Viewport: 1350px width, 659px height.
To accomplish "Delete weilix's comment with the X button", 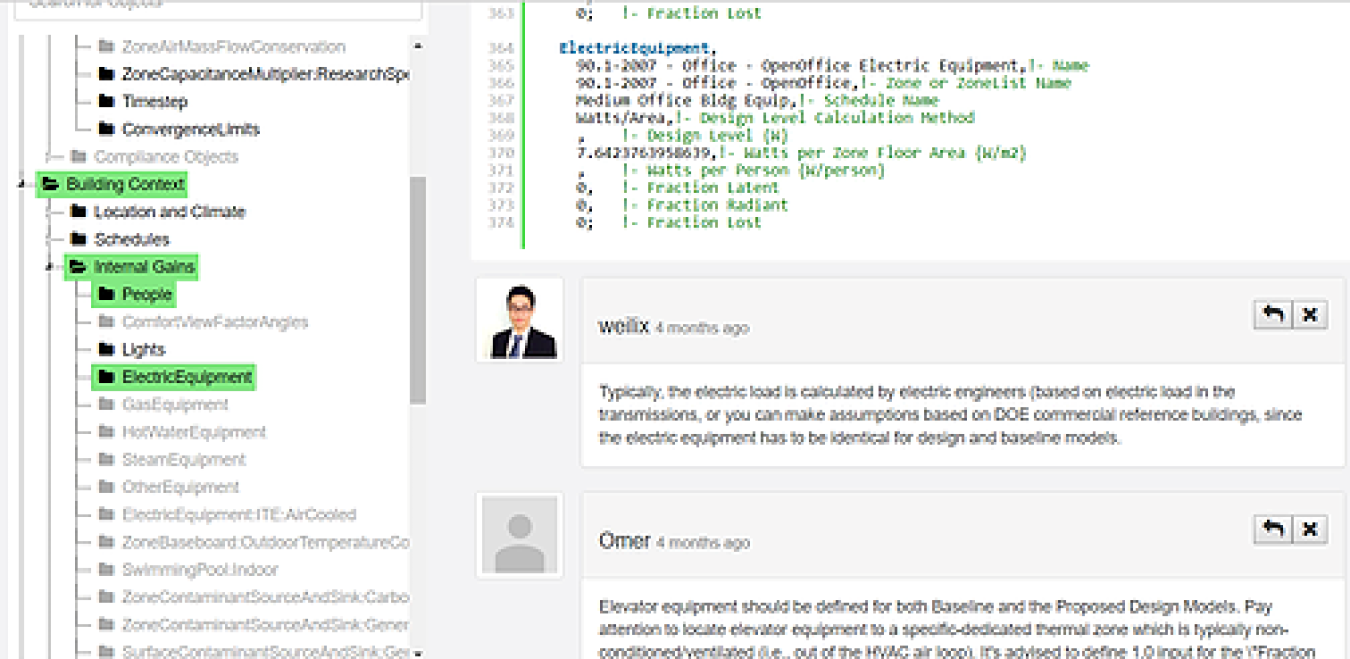I will click(1310, 315).
